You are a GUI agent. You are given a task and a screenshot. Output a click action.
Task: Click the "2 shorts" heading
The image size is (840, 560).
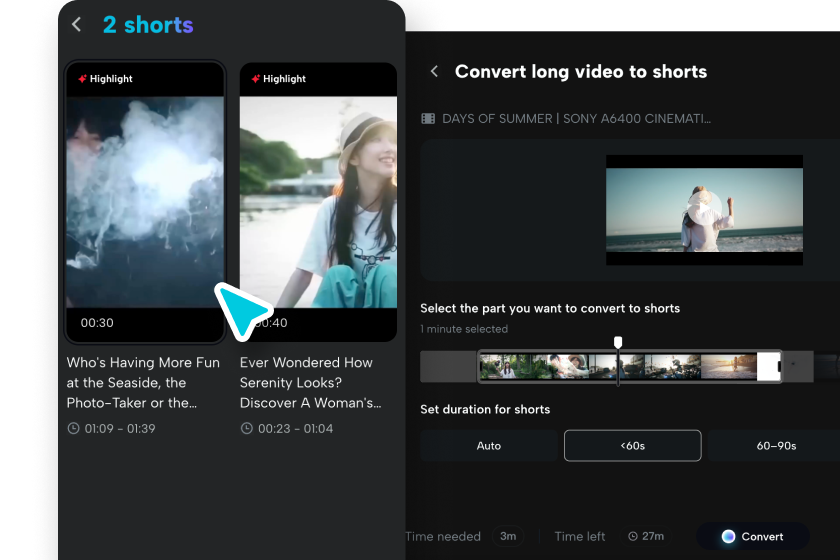point(148,25)
